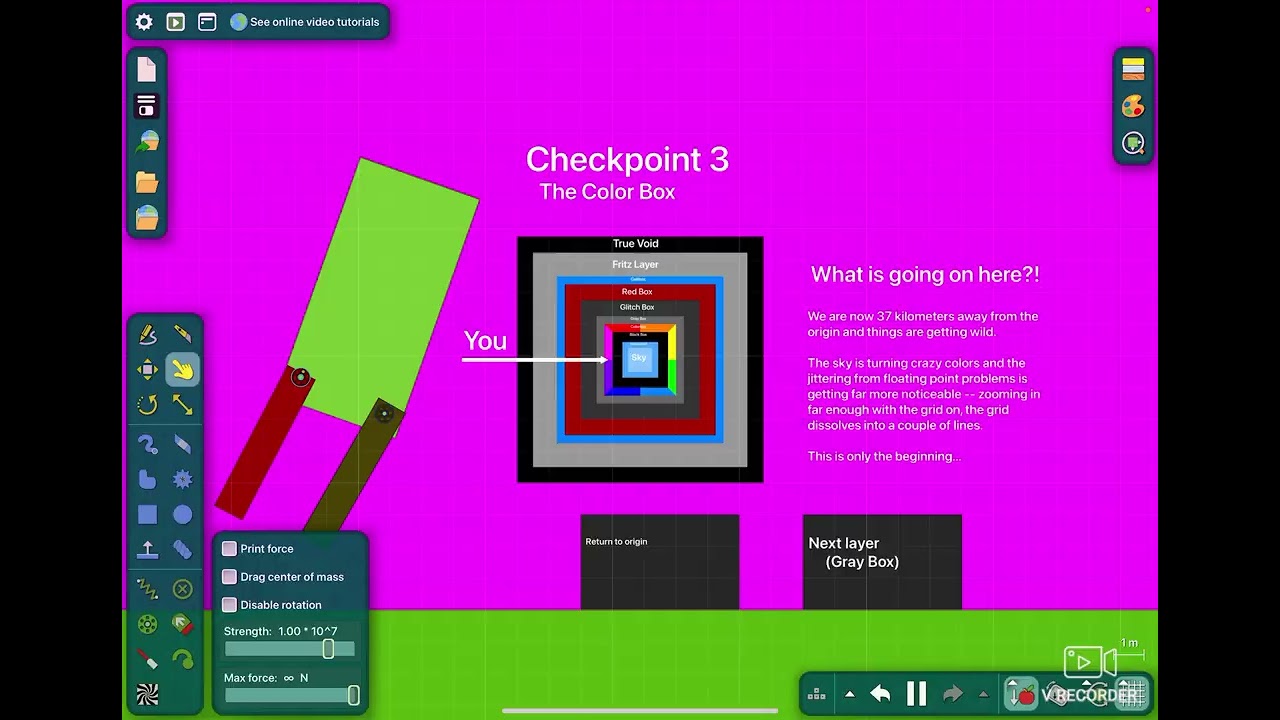Select the Brush tool
The image size is (1280, 720).
point(148,444)
